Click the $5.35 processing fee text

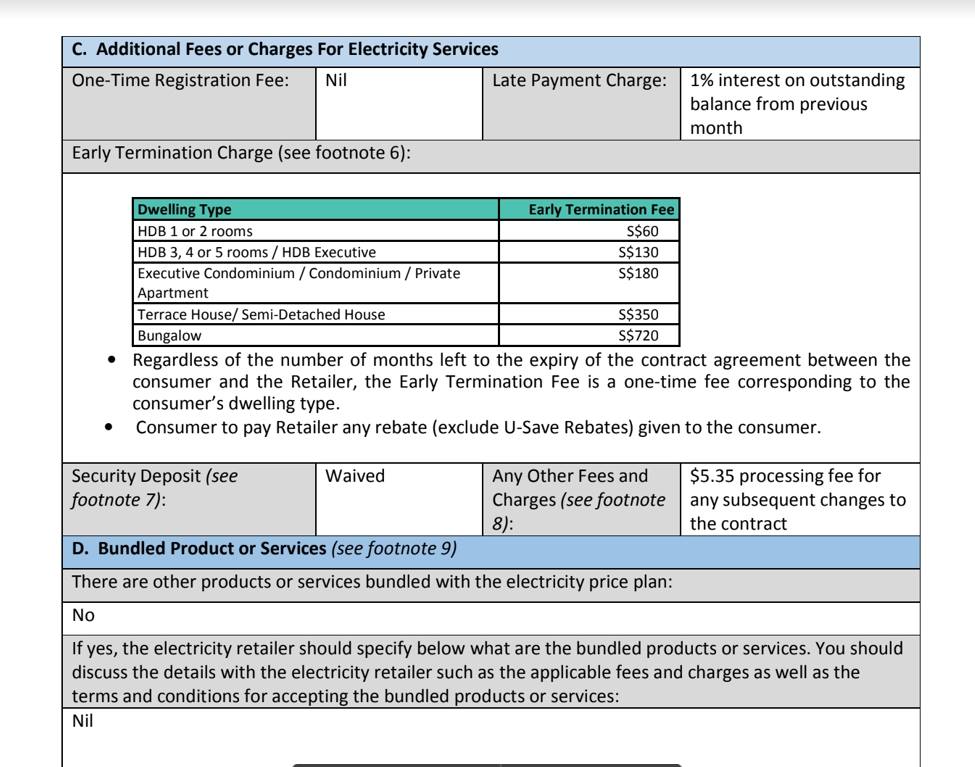(x=797, y=500)
